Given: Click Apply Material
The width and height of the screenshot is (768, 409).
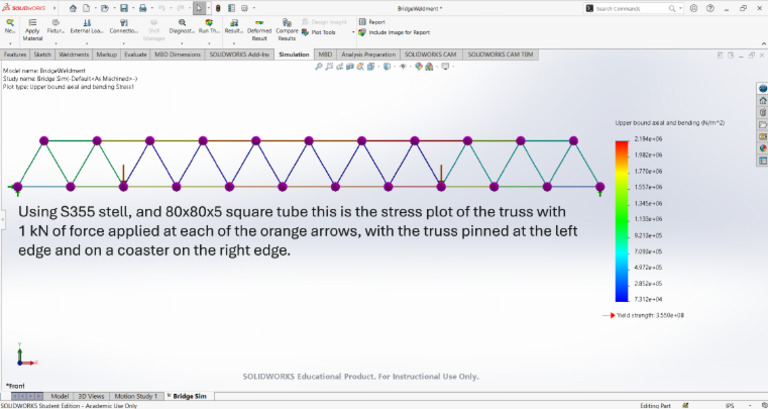Looking at the screenshot, I should tap(32, 30).
